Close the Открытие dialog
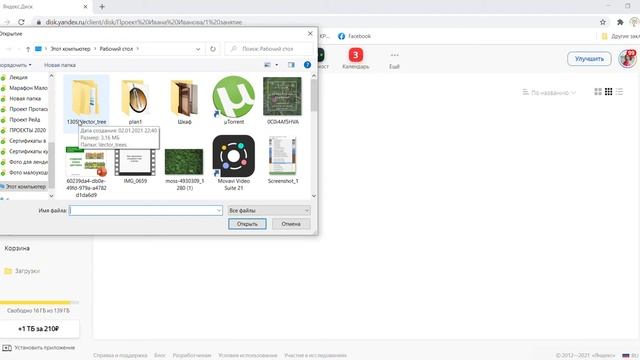The height and width of the screenshot is (360, 640). [x=310, y=33]
